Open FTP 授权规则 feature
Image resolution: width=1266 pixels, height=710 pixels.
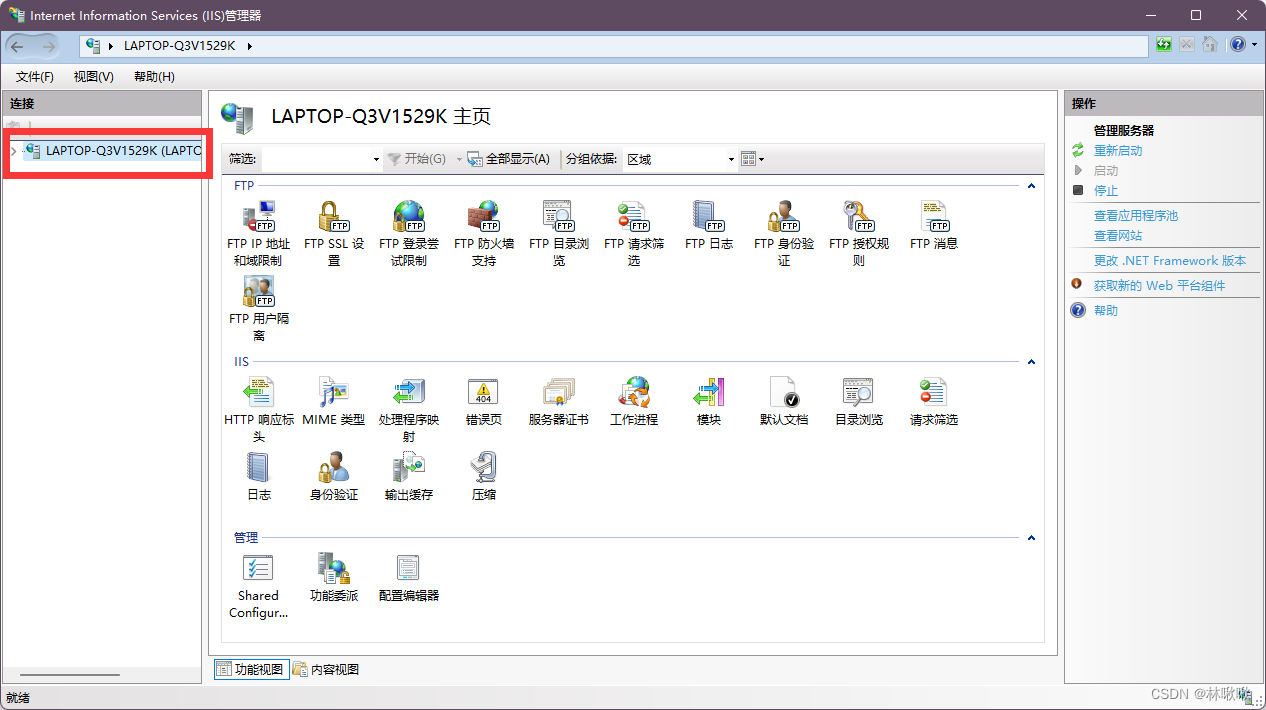[x=858, y=232]
